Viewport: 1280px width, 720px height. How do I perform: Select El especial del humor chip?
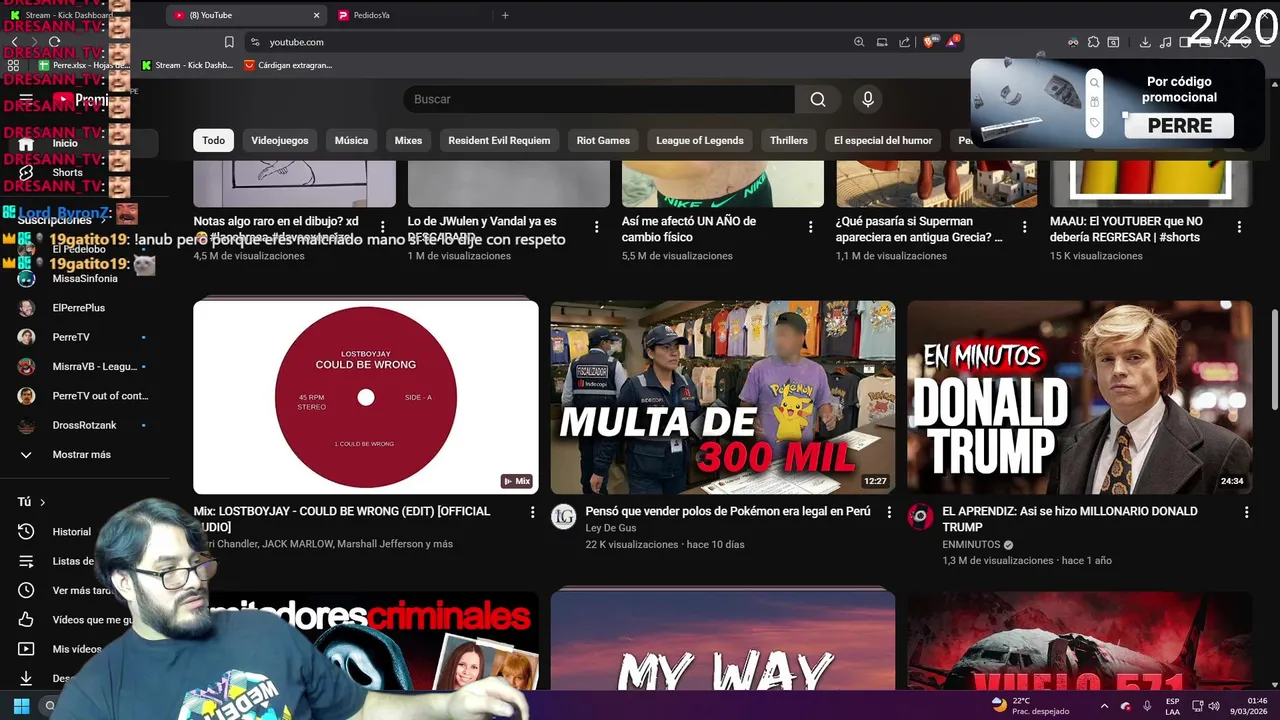(x=883, y=140)
